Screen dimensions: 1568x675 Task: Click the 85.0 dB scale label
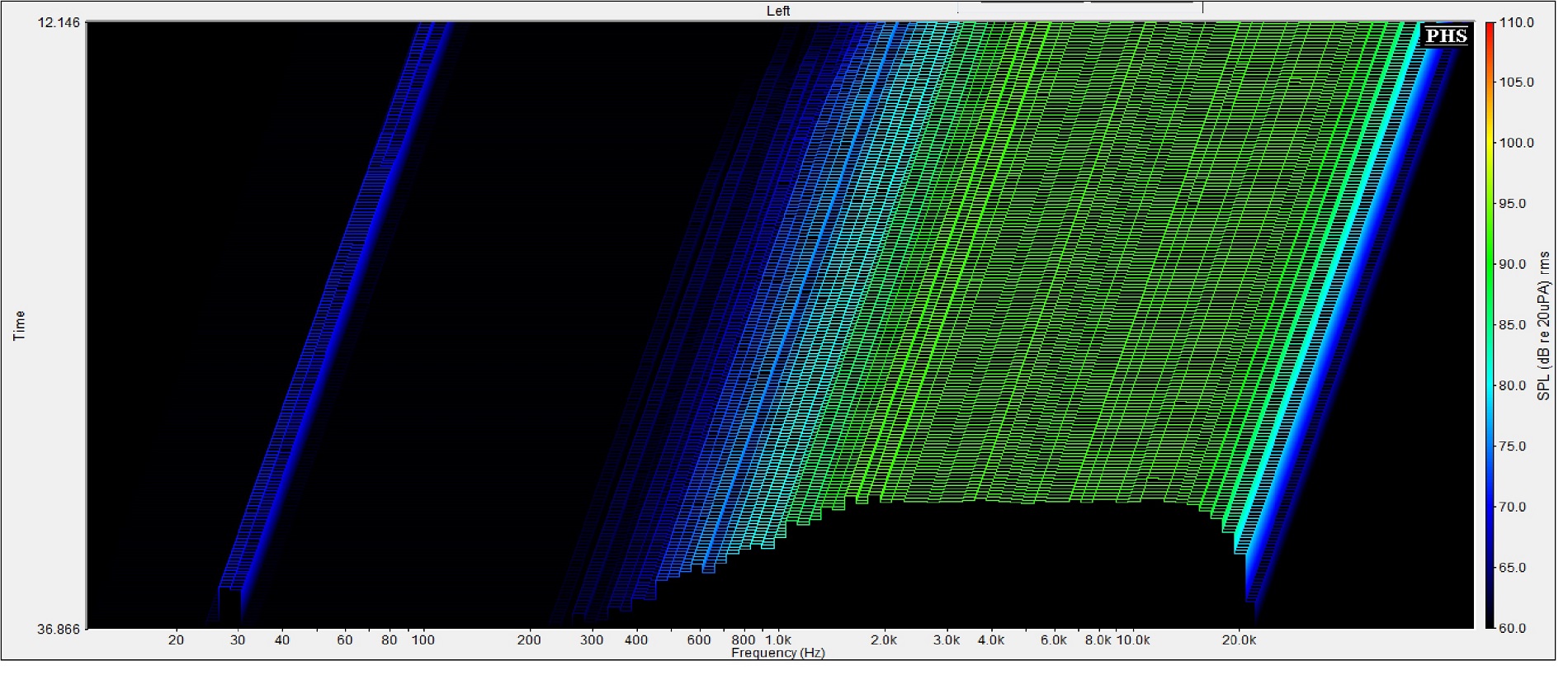coord(1516,325)
